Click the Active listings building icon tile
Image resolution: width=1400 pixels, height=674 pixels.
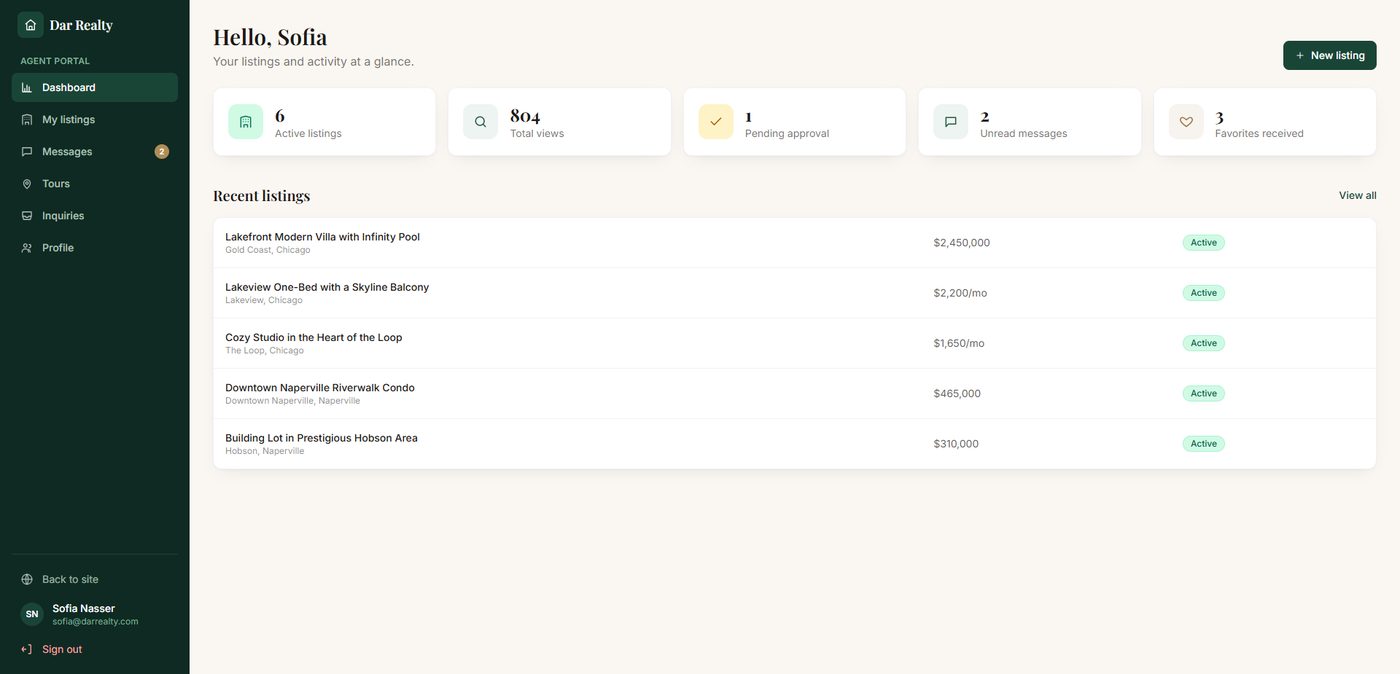point(246,122)
